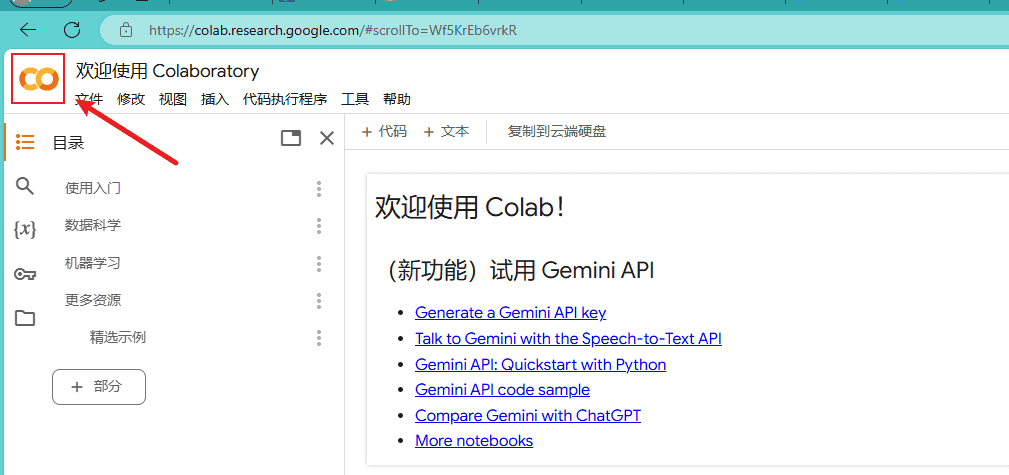Viewport: 1009px width, 475px height.
Task: Open the variables {x} panel icon
Action: pos(24,229)
